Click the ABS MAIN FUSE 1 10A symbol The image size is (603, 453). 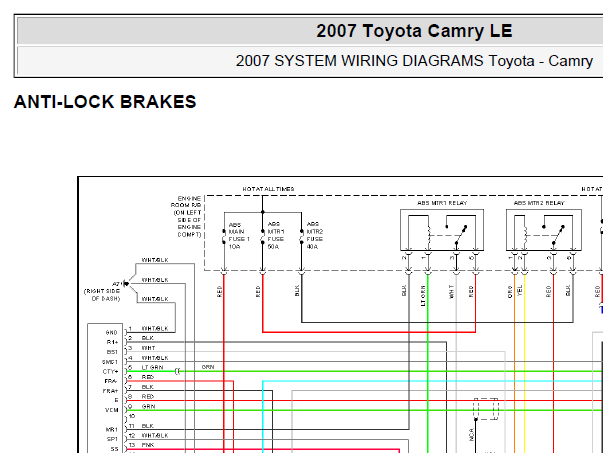point(224,237)
